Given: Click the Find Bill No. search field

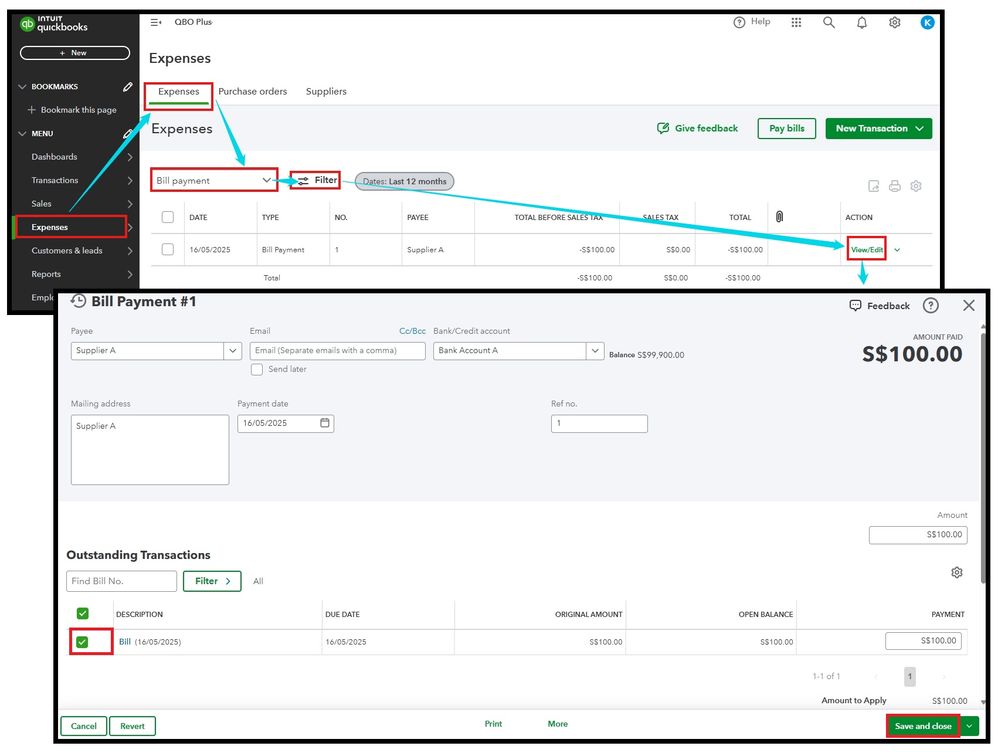Looking at the screenshot, I should (122, 581).
